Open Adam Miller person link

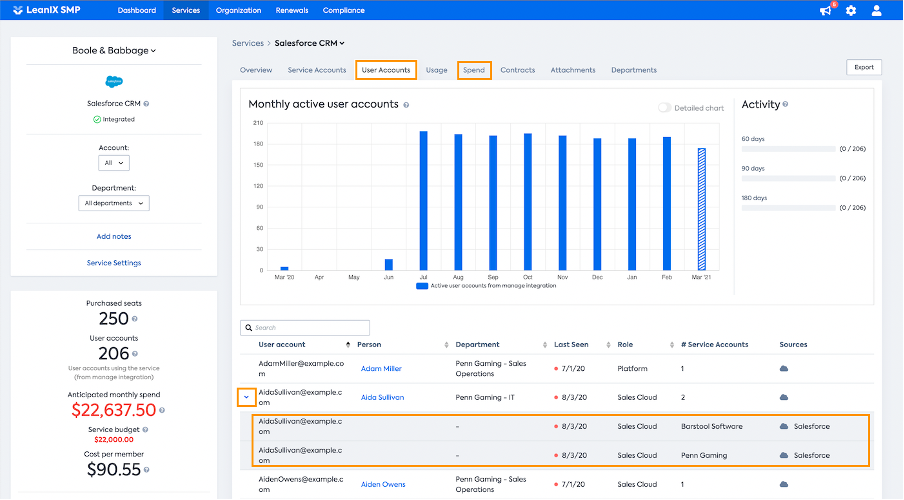coord(381,369)
